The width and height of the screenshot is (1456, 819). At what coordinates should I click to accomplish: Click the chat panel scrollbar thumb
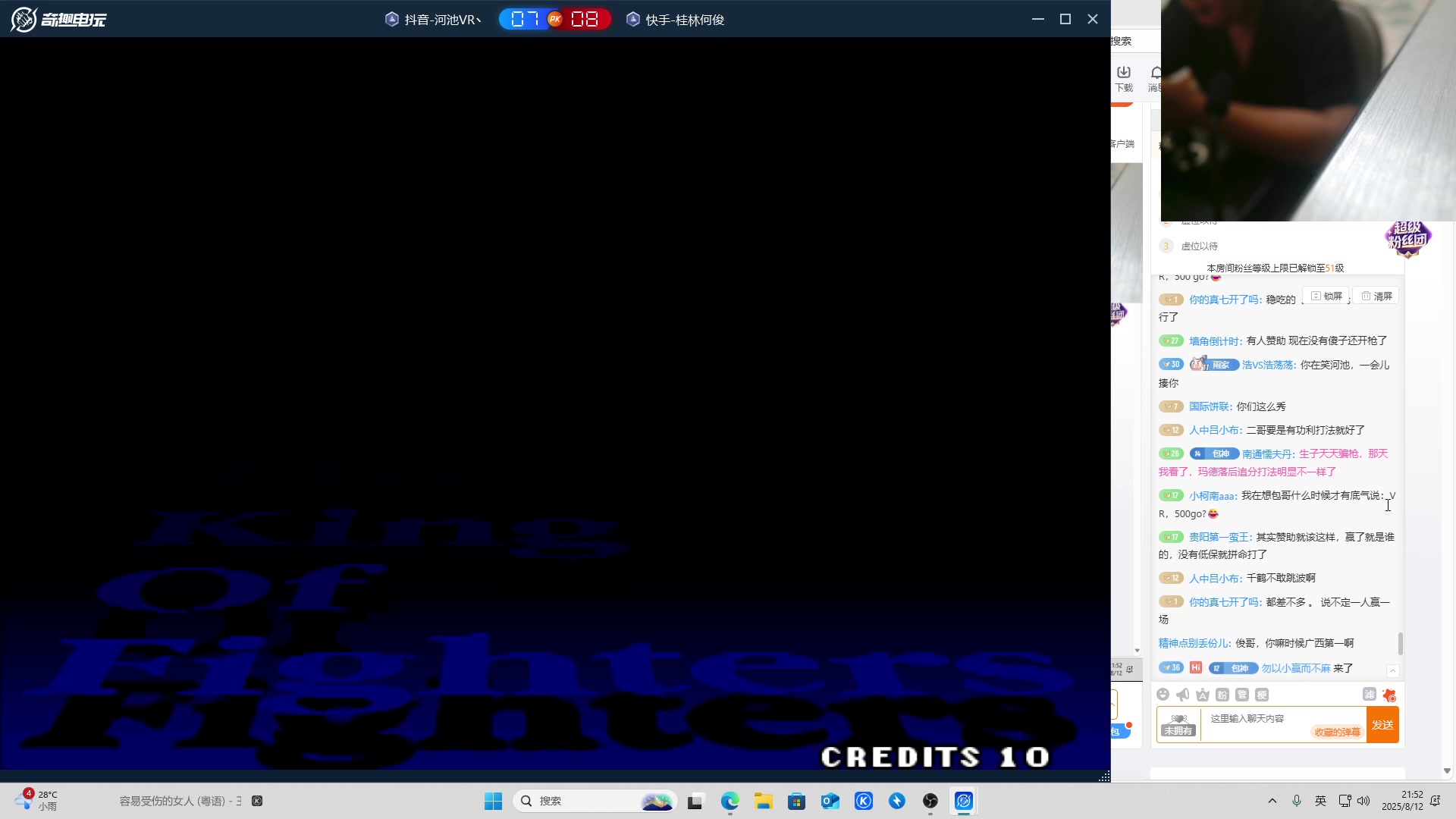(1401, 644)
